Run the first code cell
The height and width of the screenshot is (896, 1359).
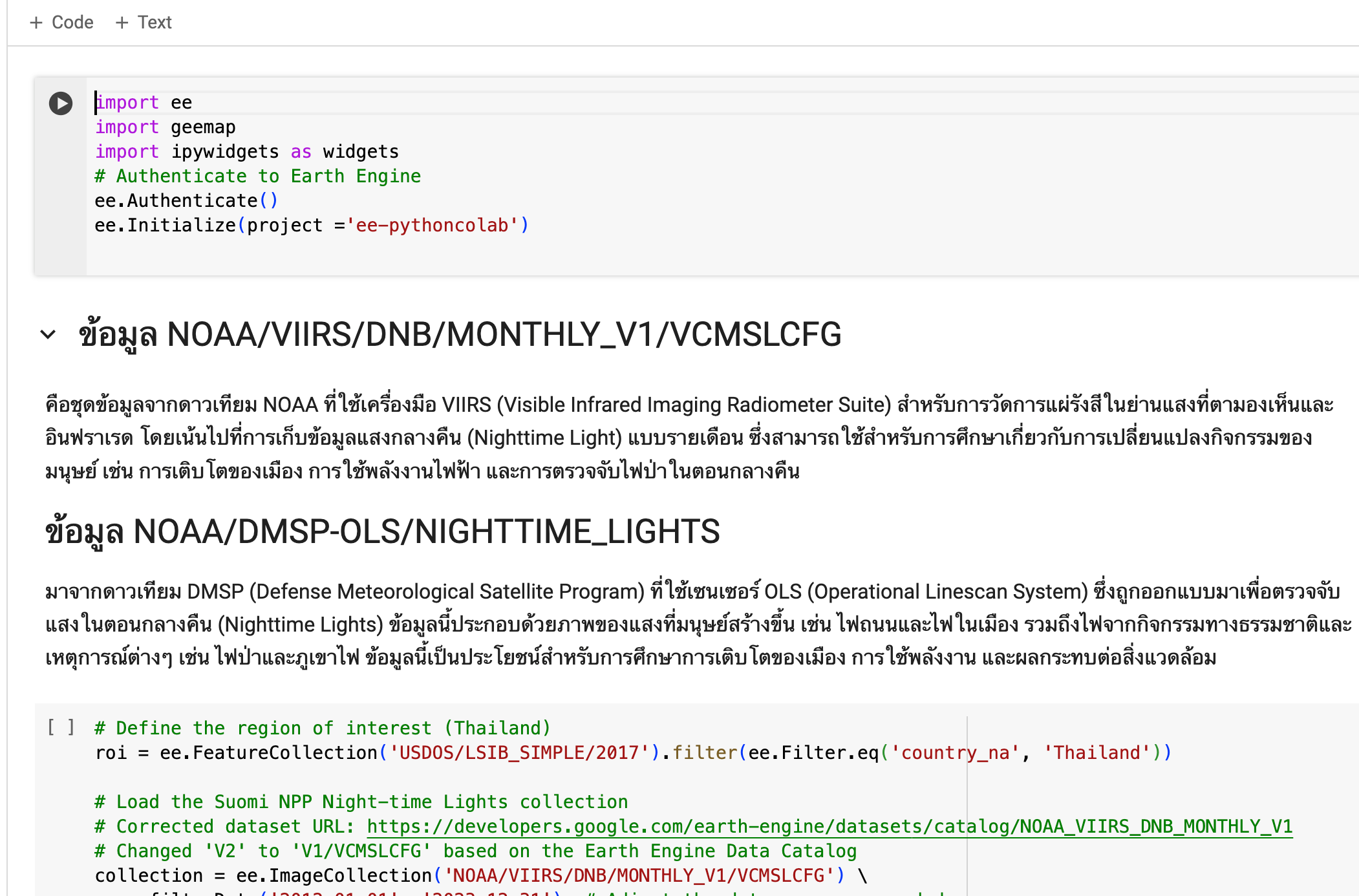click(x=61, y=103)
